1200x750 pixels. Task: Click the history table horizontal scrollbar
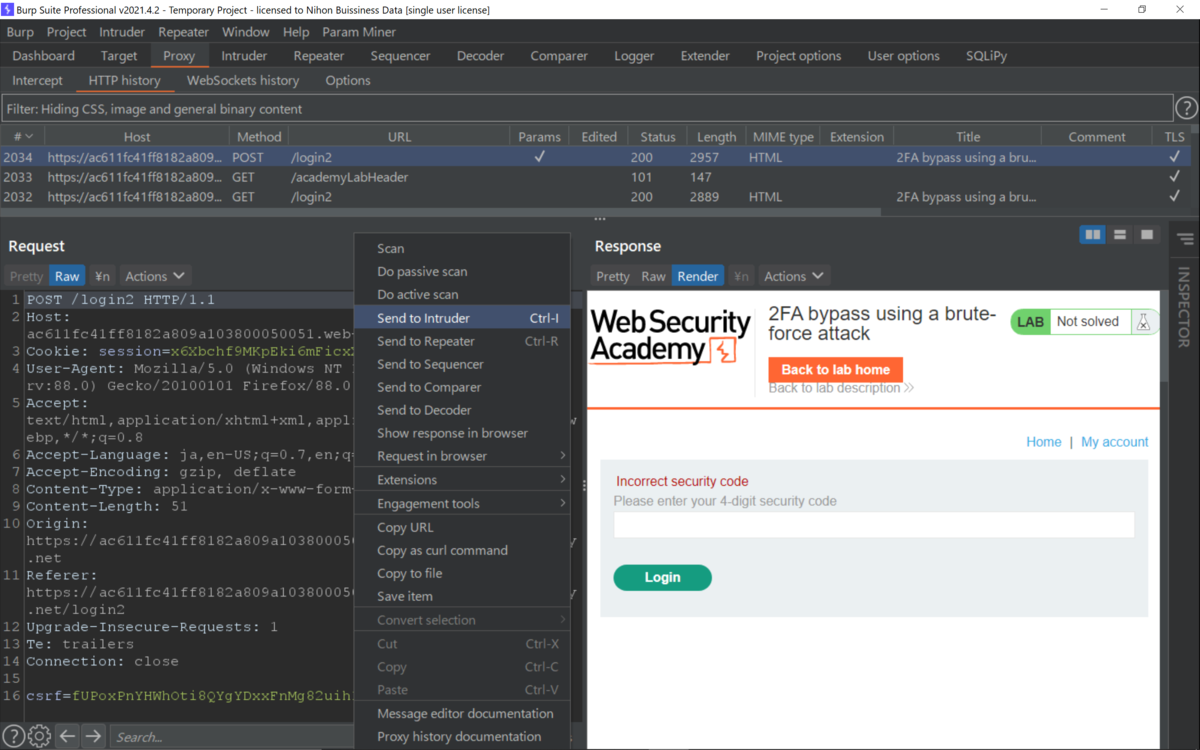click(x=440, y=211)
